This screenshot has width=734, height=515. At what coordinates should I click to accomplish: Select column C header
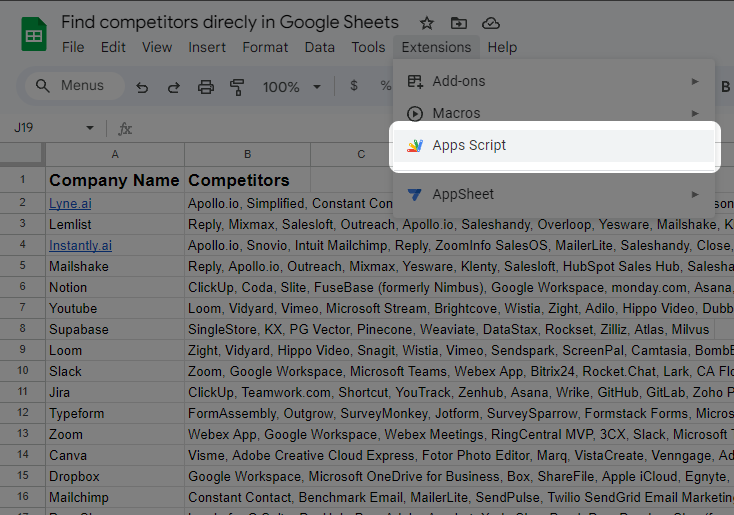361,154
